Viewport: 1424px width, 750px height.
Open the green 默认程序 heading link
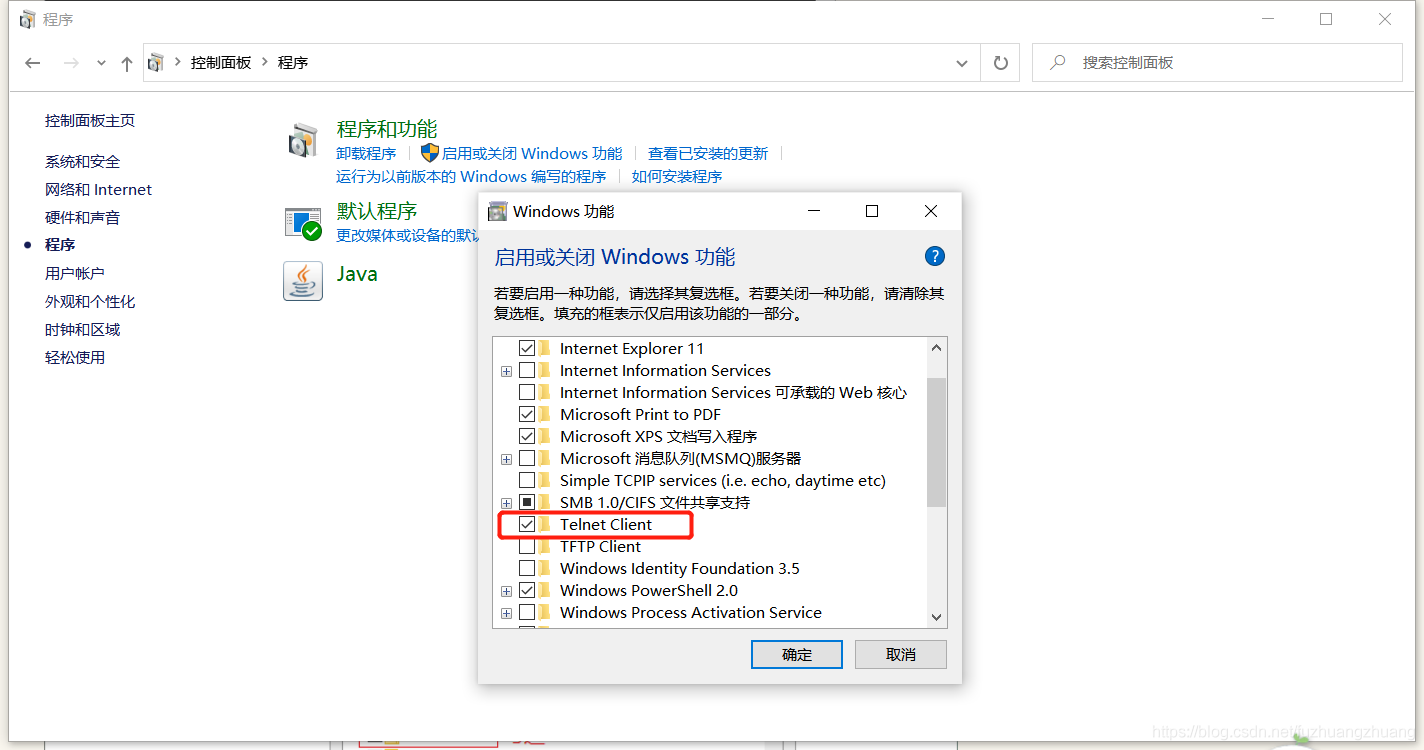377,211
